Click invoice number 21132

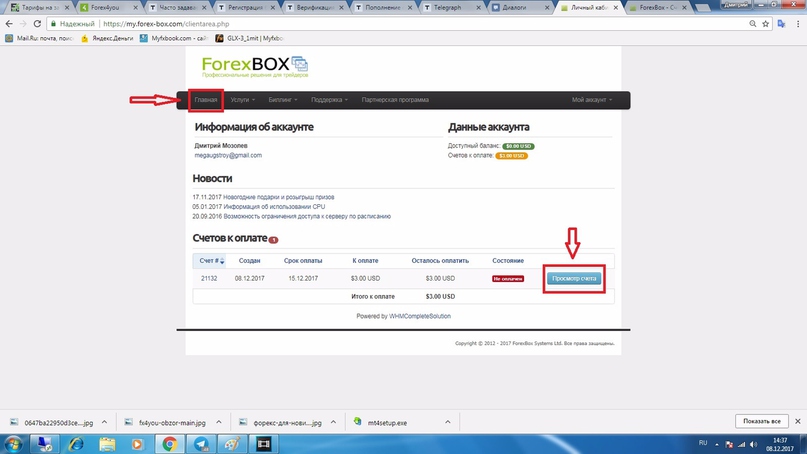pyautogui.click(x=209, y=278)
